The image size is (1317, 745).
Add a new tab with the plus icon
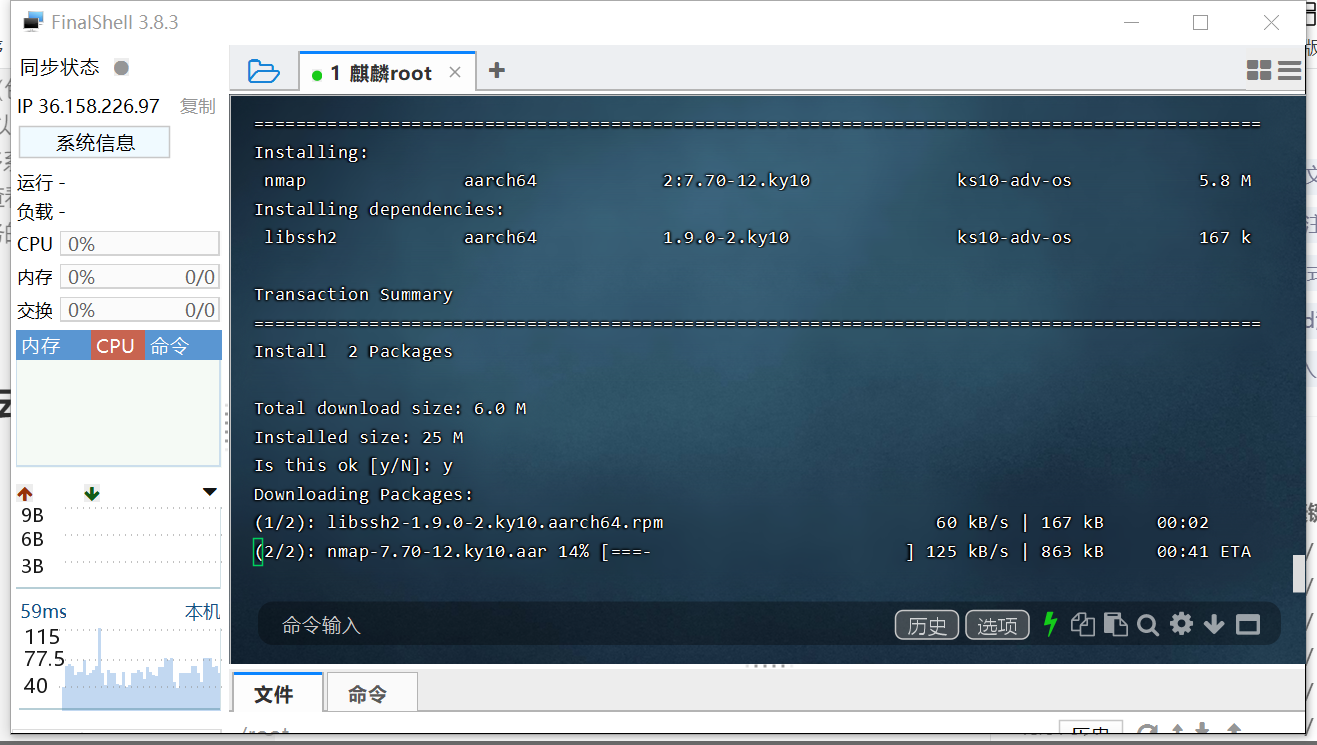[496, 70]
